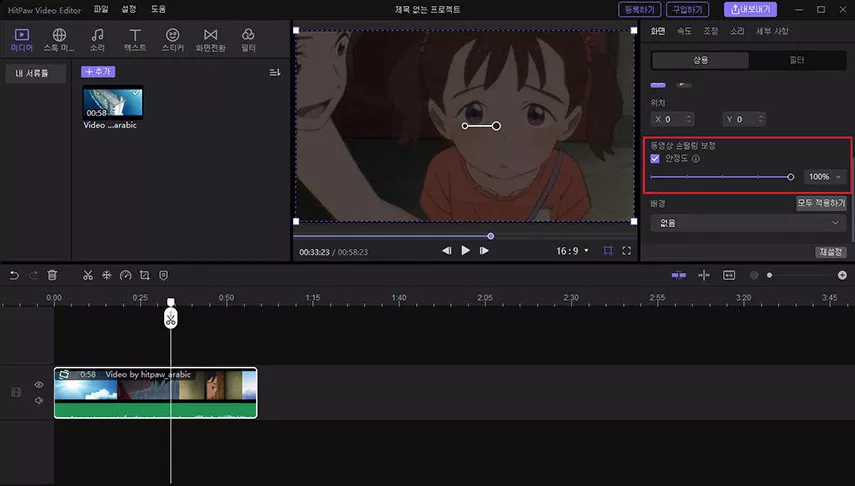Open the 스티커 sticker library
Image resolution: width=855 pixels, height=486 pixels.
click(x=172, y=40)
